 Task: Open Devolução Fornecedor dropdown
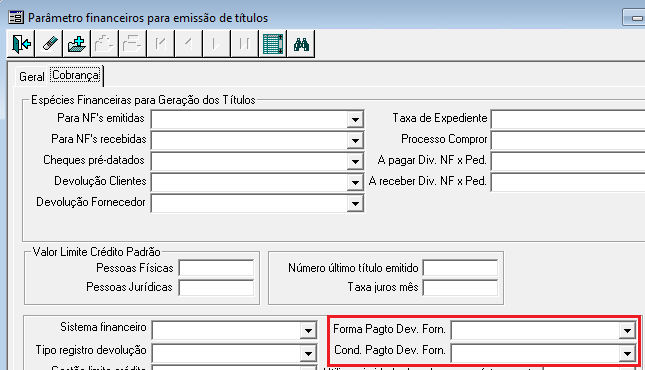[x=355, y=204]
